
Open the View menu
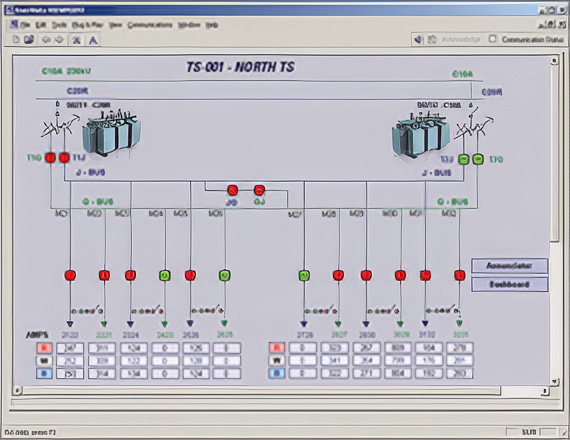(x=116, y=25)
